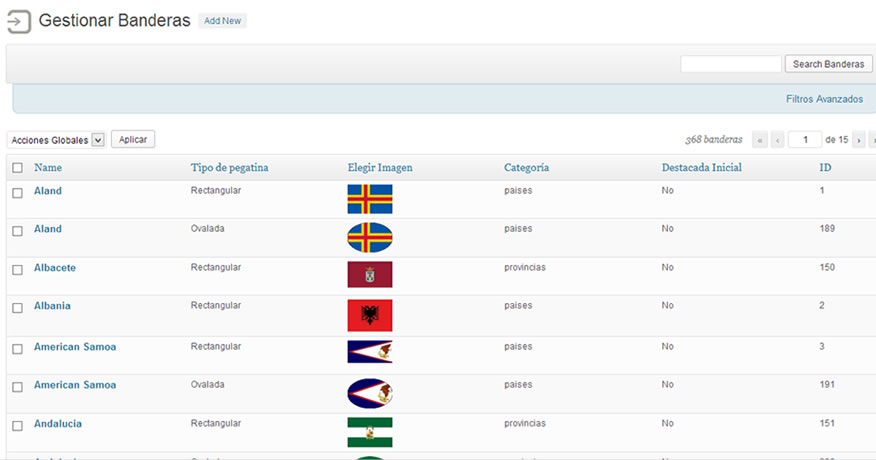Open the rectangular American Samoa link
The width and height of the screenshot is (876, 460).
click(75, 347)
